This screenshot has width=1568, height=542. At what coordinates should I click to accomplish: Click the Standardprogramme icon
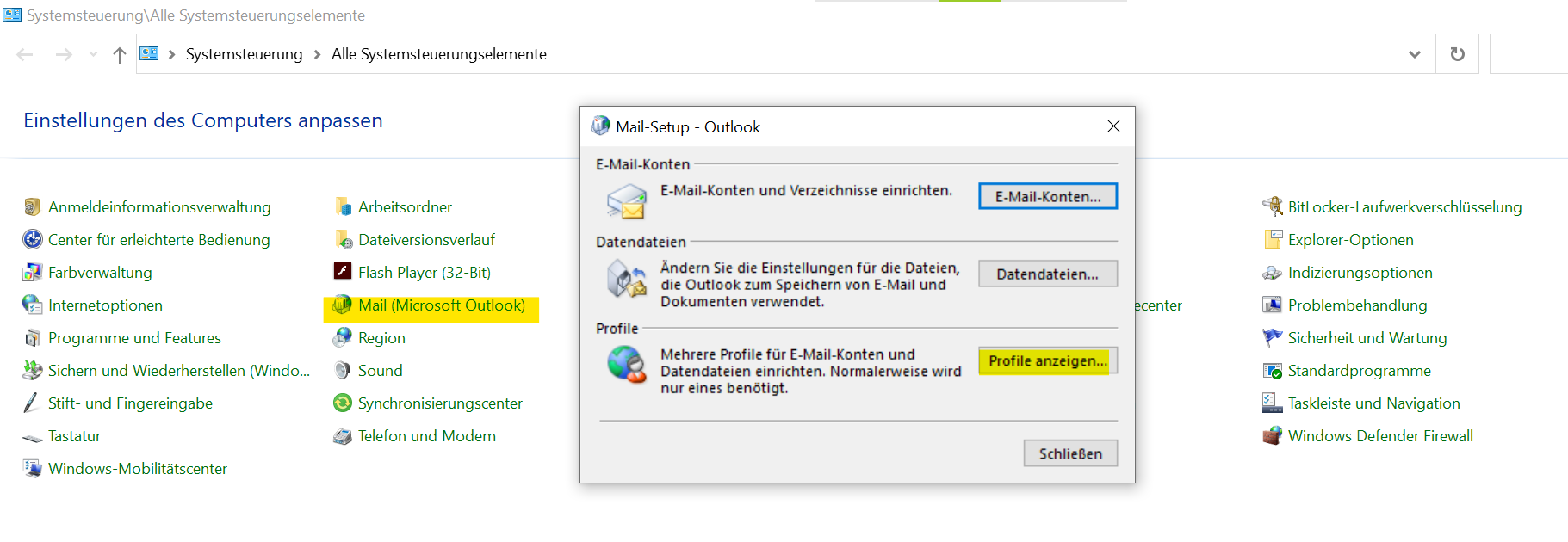point(1273,371)
